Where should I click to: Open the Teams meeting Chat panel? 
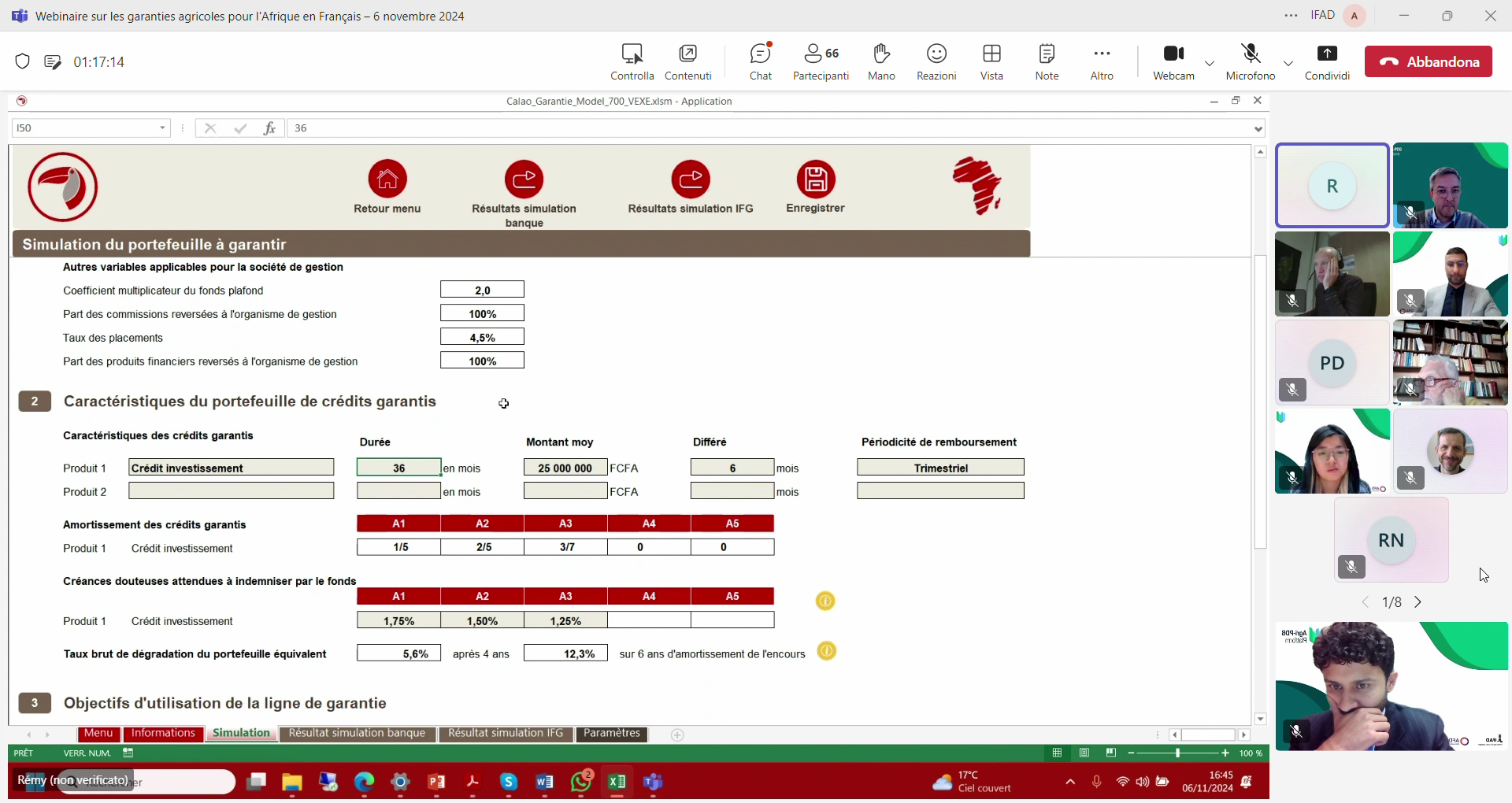click(x=761, y=62)
